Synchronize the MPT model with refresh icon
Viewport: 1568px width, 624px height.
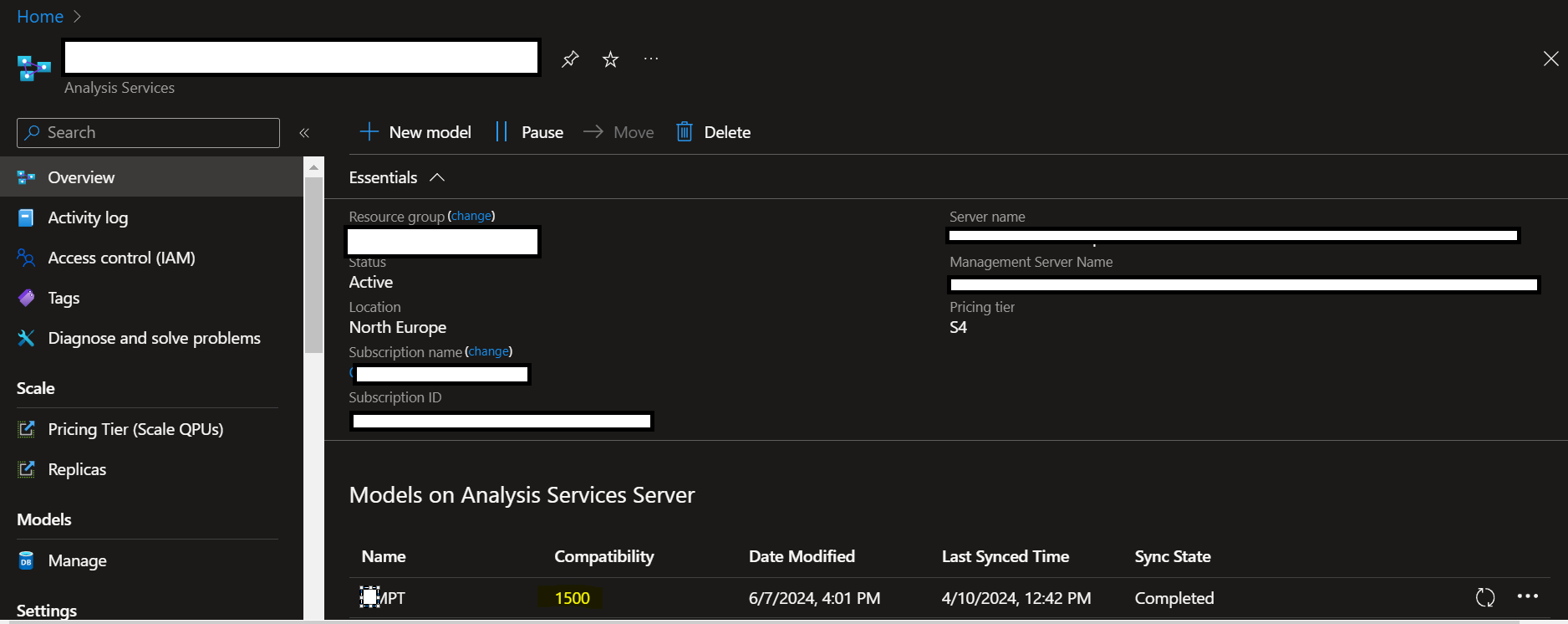click(1485, 597)
